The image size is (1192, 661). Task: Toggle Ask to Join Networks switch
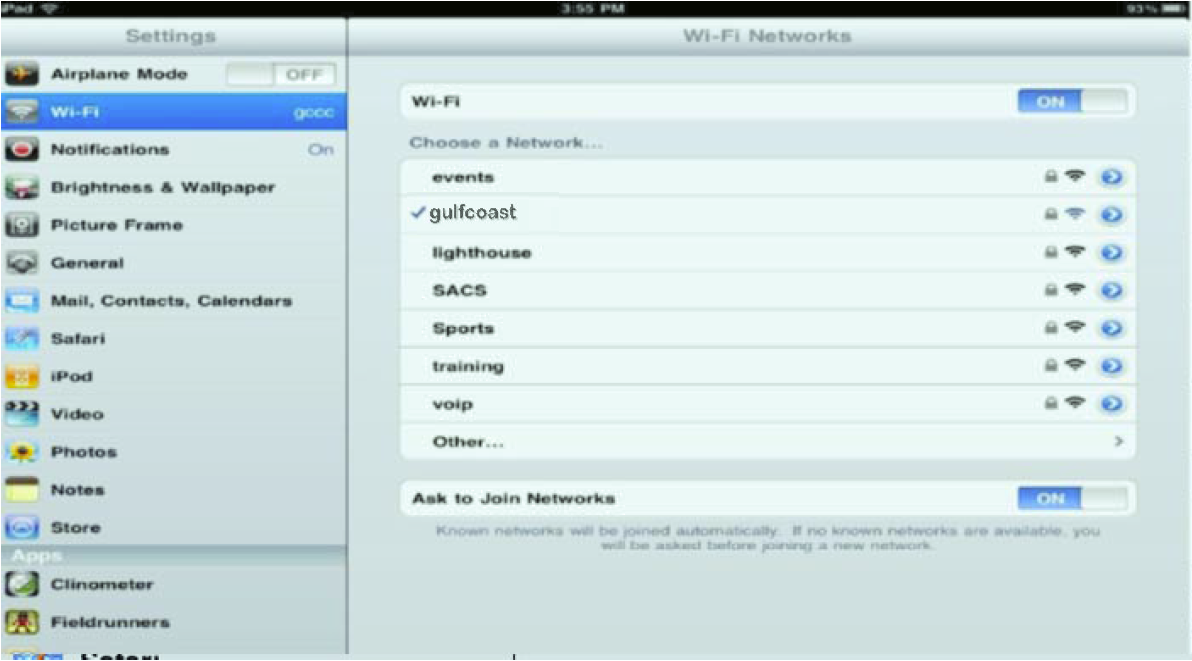[x=1073, y=498]
